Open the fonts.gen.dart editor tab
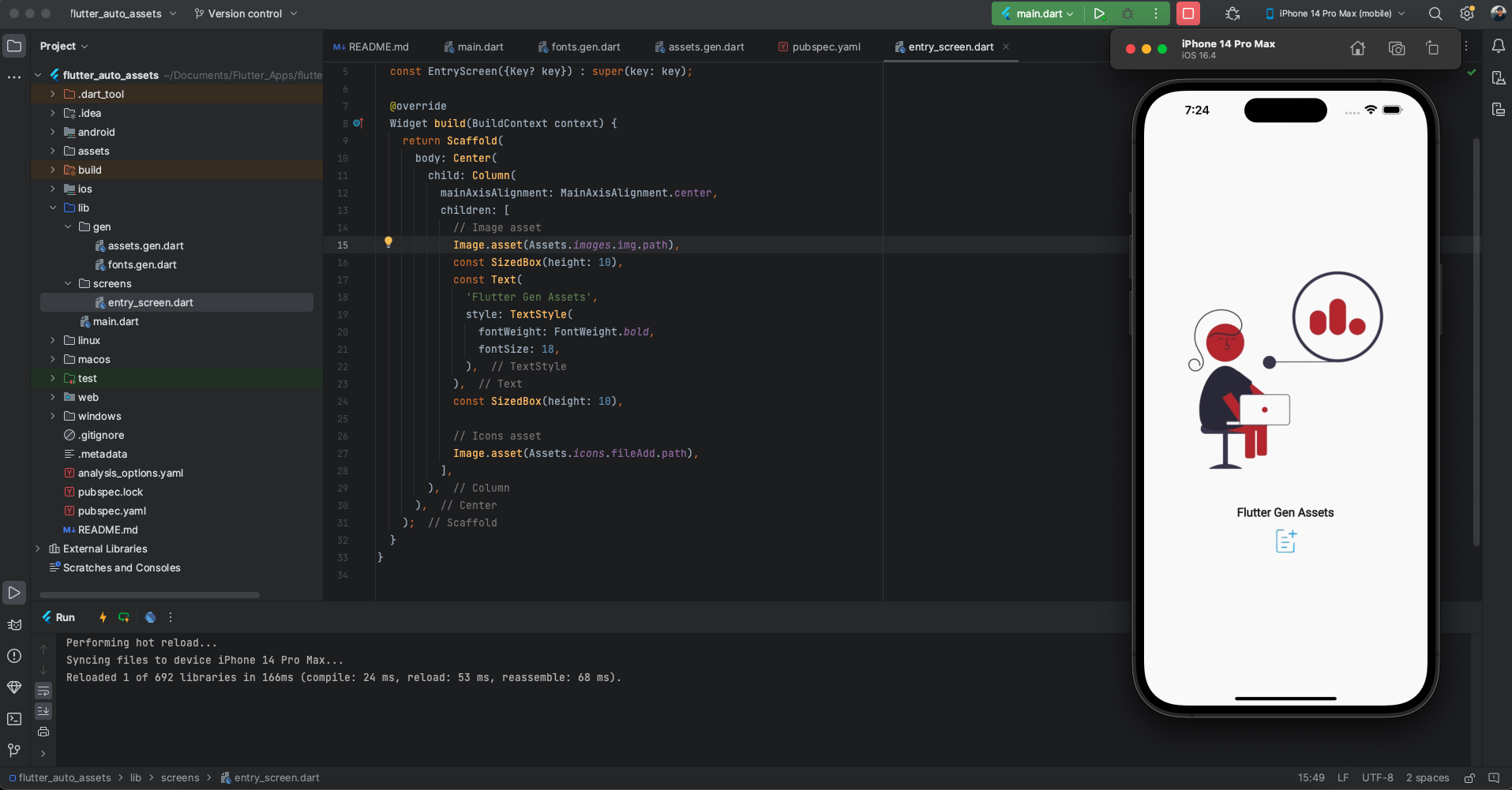 (x=586, y=47)
